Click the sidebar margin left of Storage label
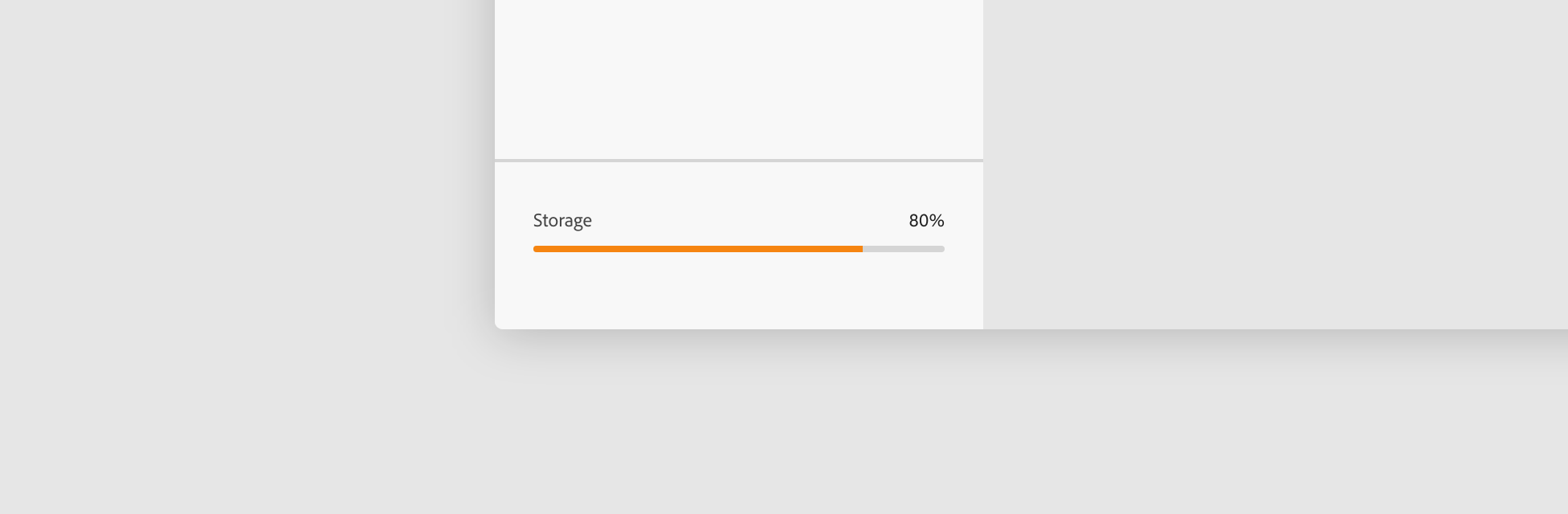 click(x=514, y=221)
